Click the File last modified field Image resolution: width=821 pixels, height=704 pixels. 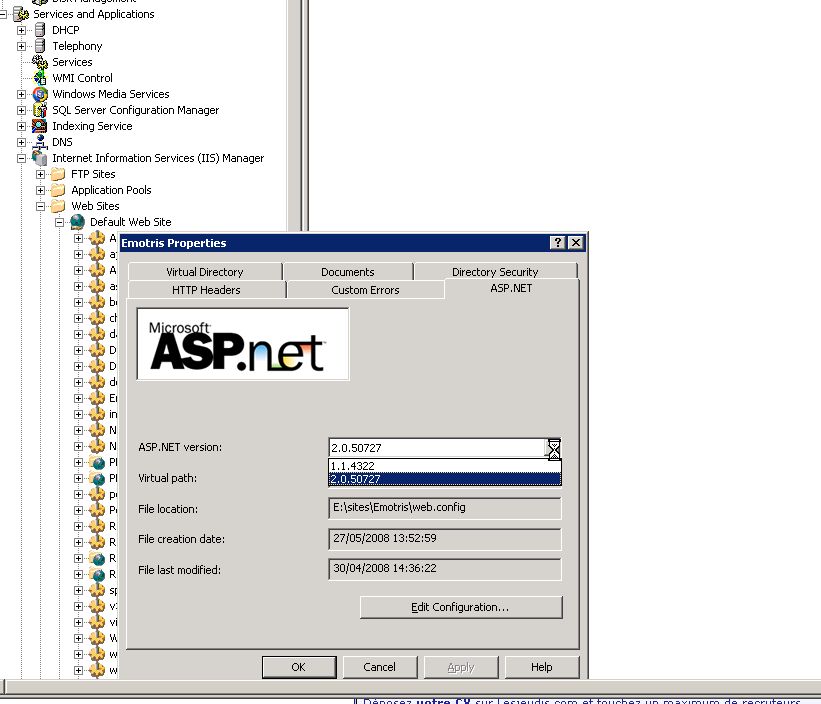445,569
